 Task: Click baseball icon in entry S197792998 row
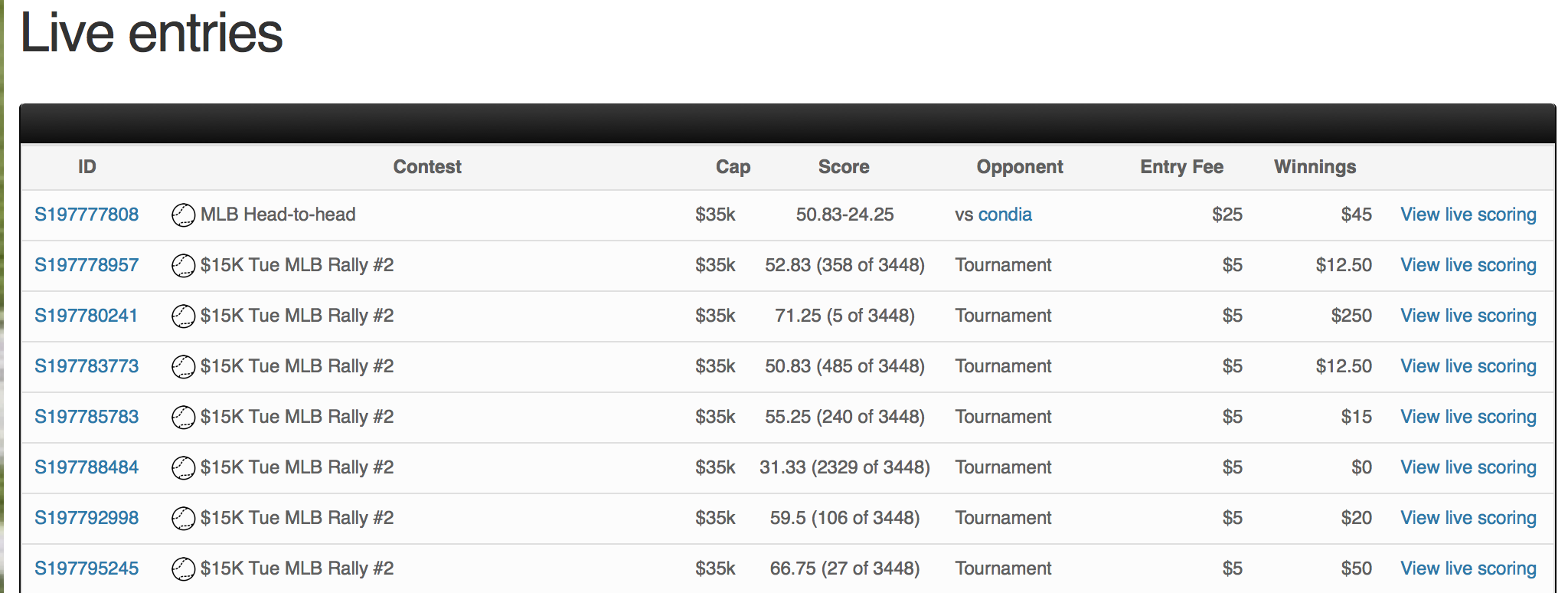[x=183, y=519]
